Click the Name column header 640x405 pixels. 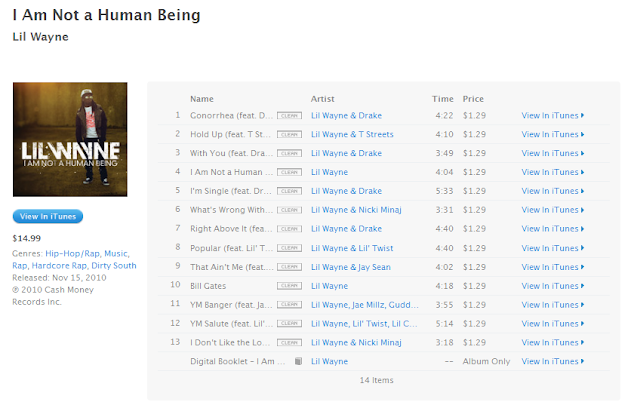(x=202, y=99)
